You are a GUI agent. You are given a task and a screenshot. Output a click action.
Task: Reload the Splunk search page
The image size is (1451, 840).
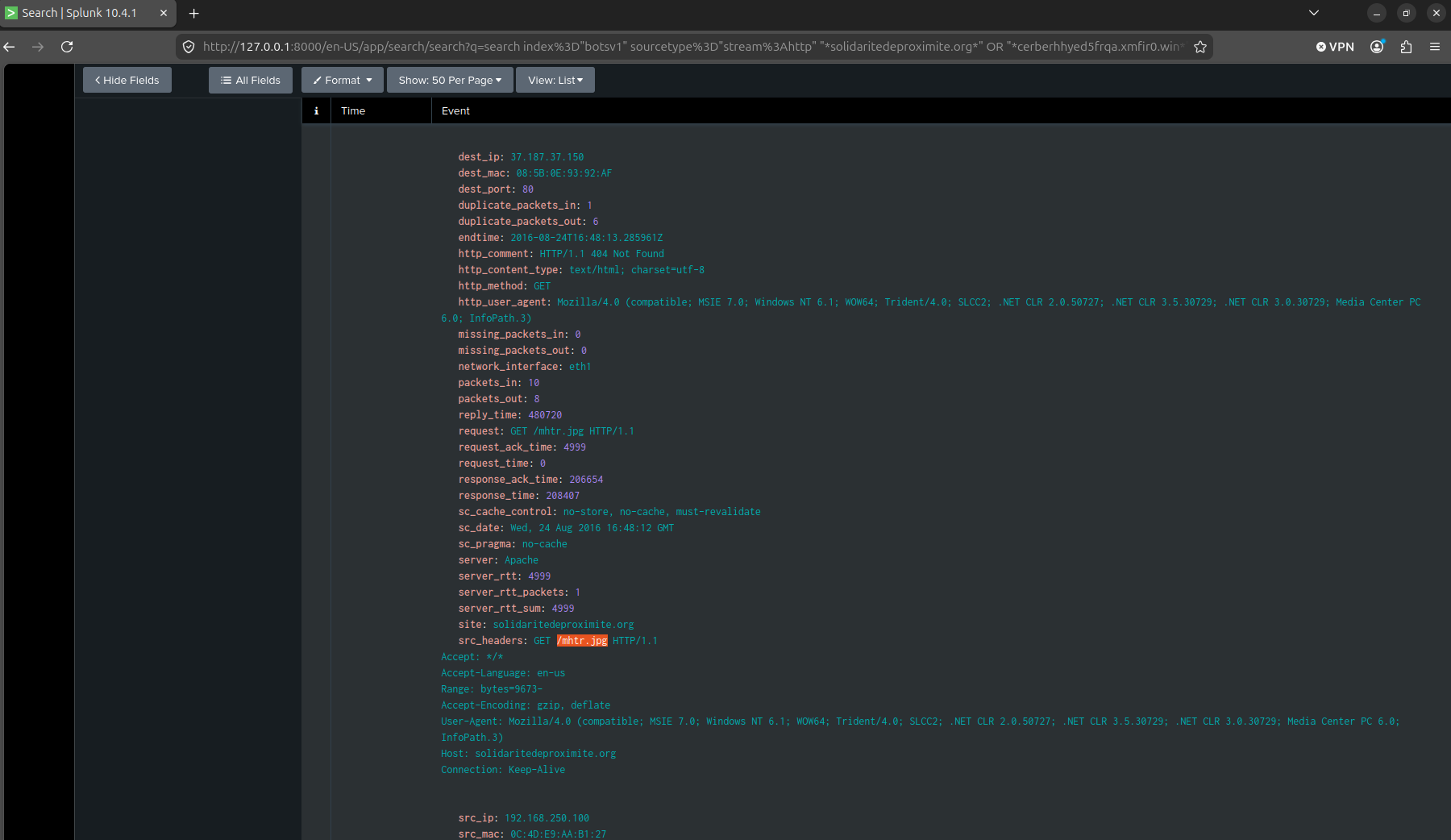tap(67, 47)
